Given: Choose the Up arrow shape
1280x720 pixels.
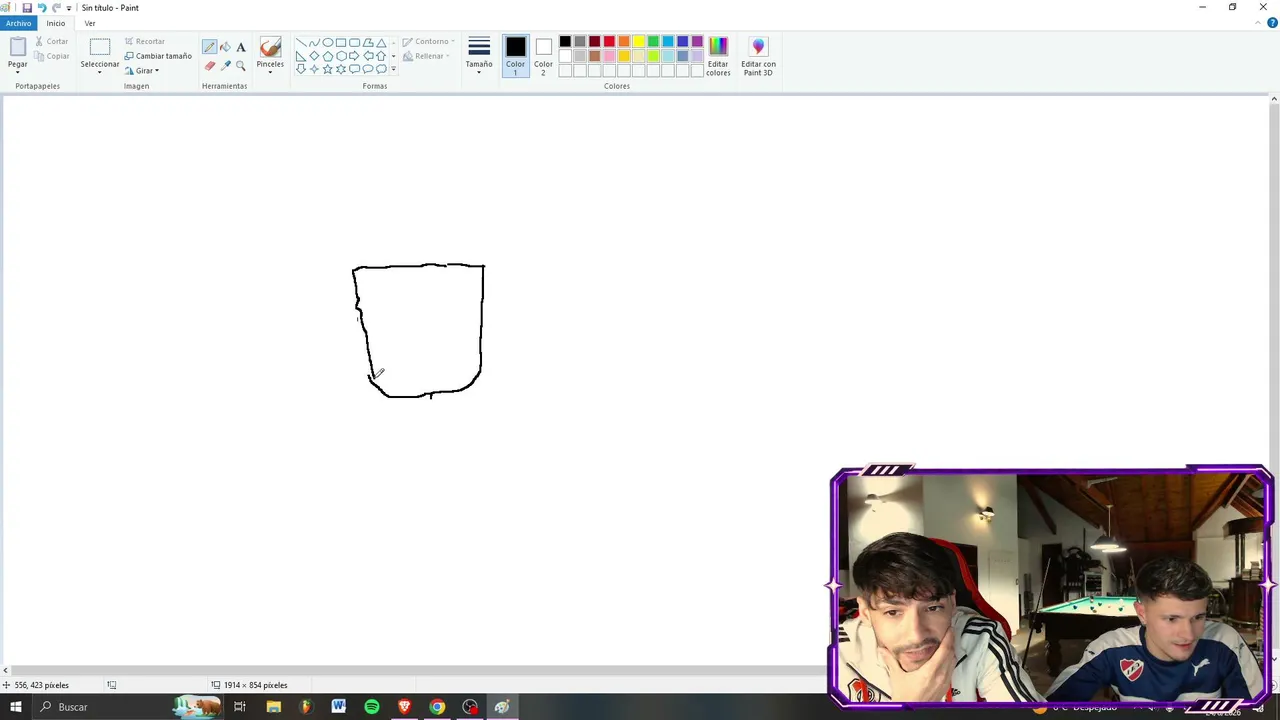Looking at the screenshot, I should pos(381,56).
